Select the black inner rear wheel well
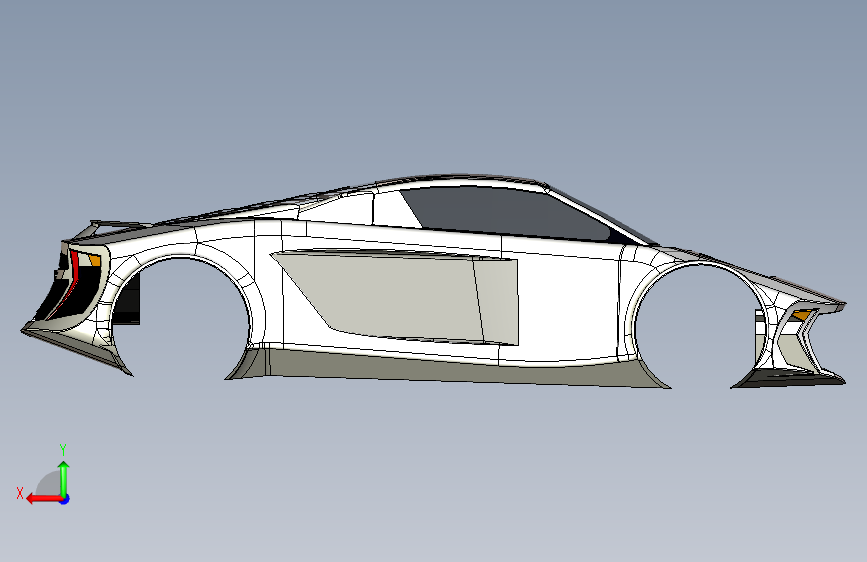867x562 pixels. click(x=128, y=301)
